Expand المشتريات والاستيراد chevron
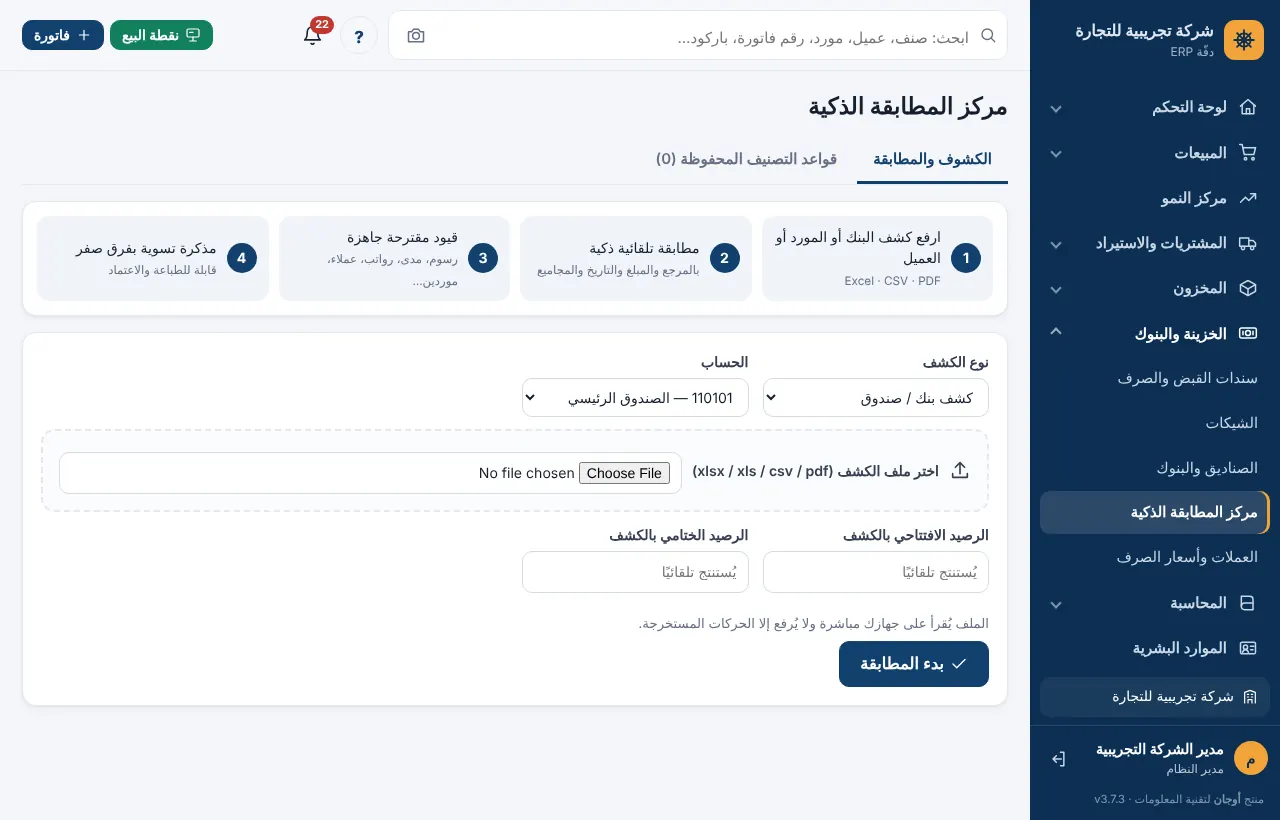 [1056, 244]
